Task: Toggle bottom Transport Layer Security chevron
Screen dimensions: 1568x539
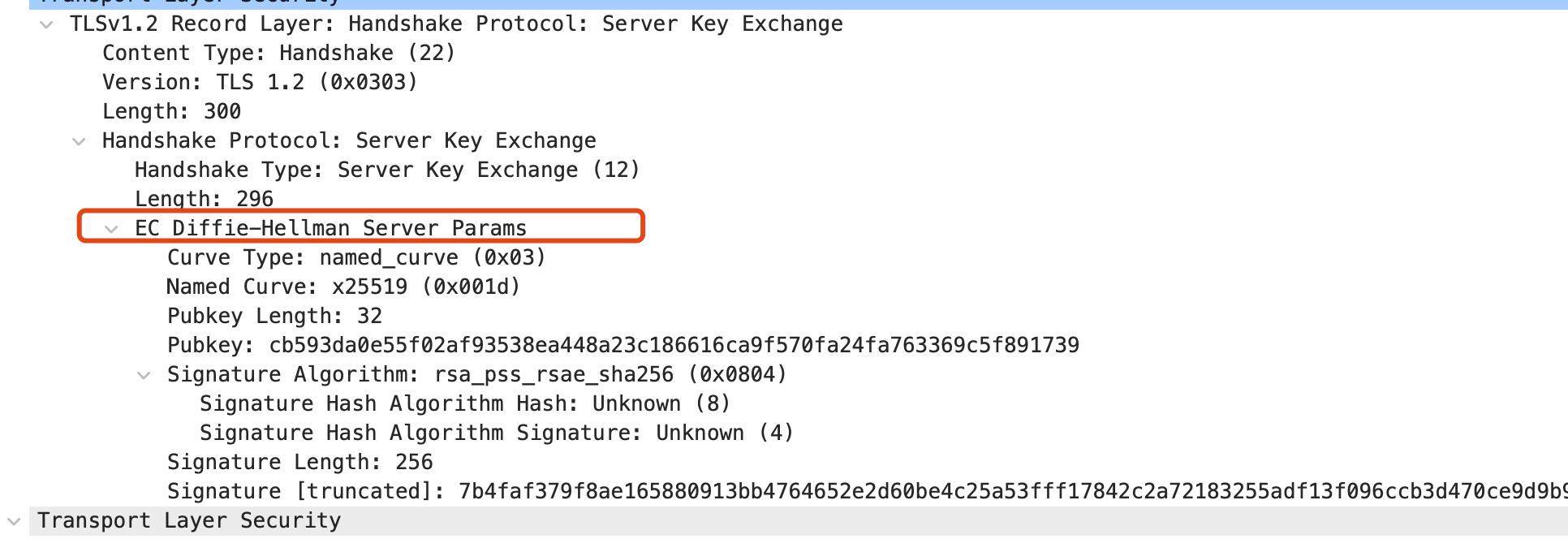Action: click(x=15, y=521)
